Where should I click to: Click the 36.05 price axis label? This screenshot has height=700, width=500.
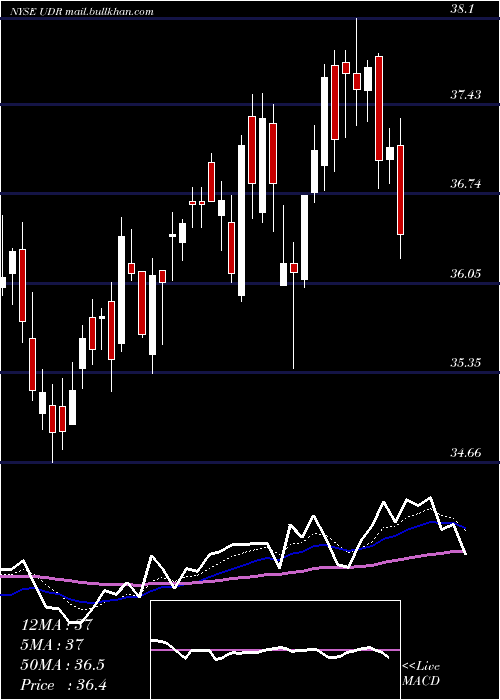[466, 274]
